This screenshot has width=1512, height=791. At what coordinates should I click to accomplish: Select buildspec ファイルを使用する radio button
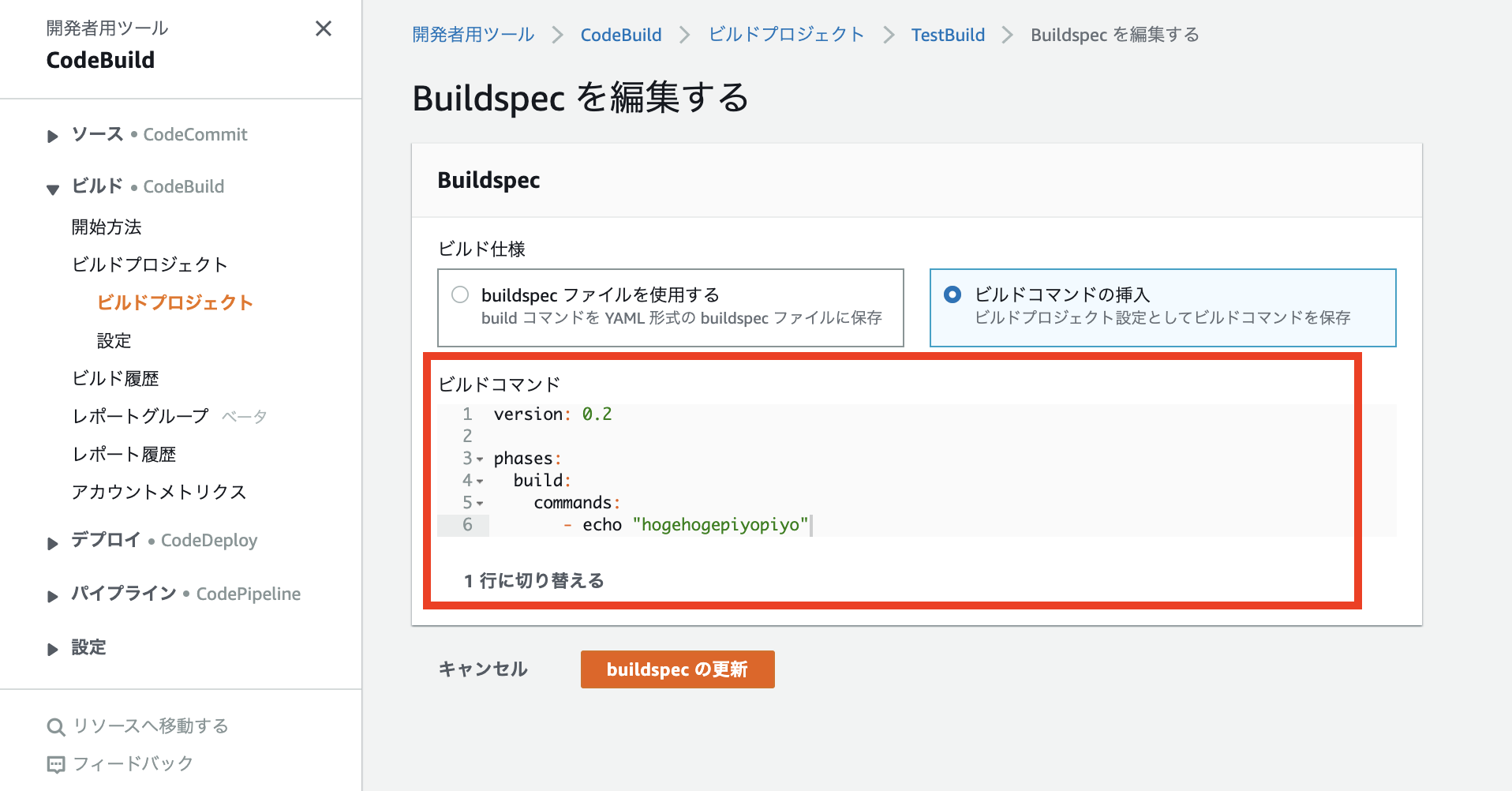[x=460, y=294]
